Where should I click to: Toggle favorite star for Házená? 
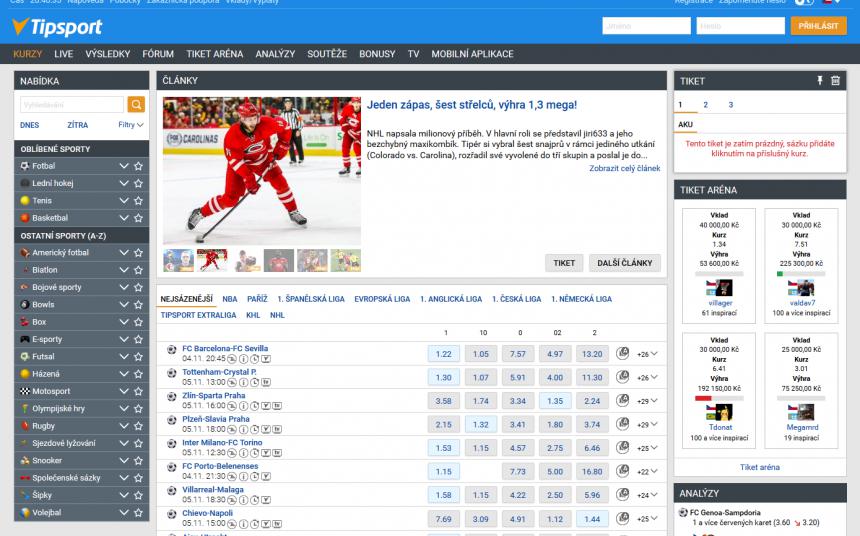[138, 374]
